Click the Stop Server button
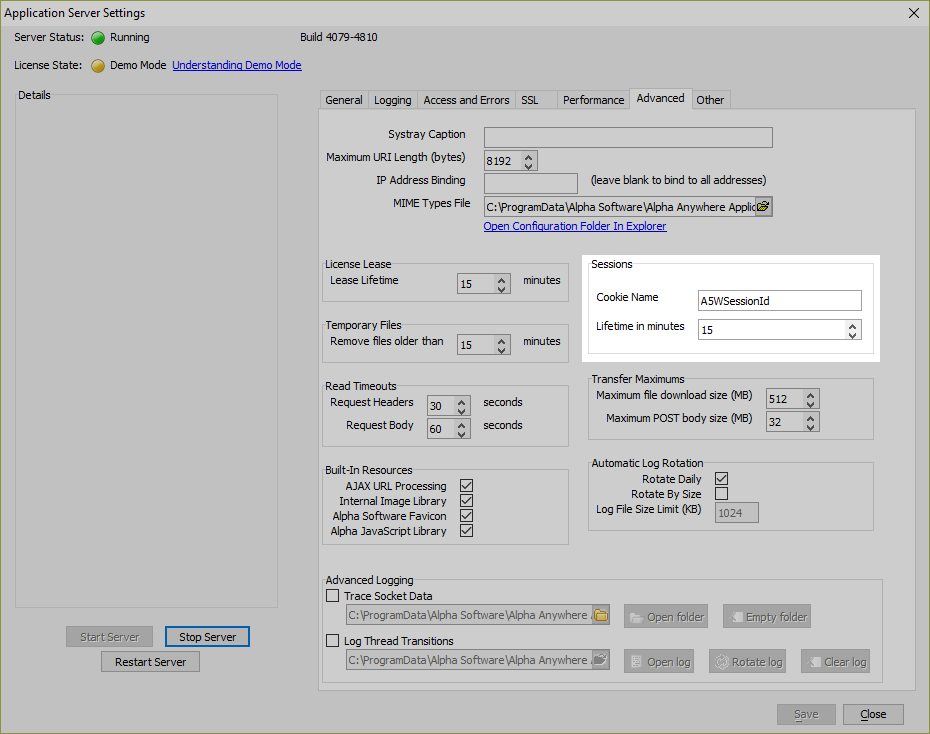This screenshot has height=734, width=930. point(207,637)
